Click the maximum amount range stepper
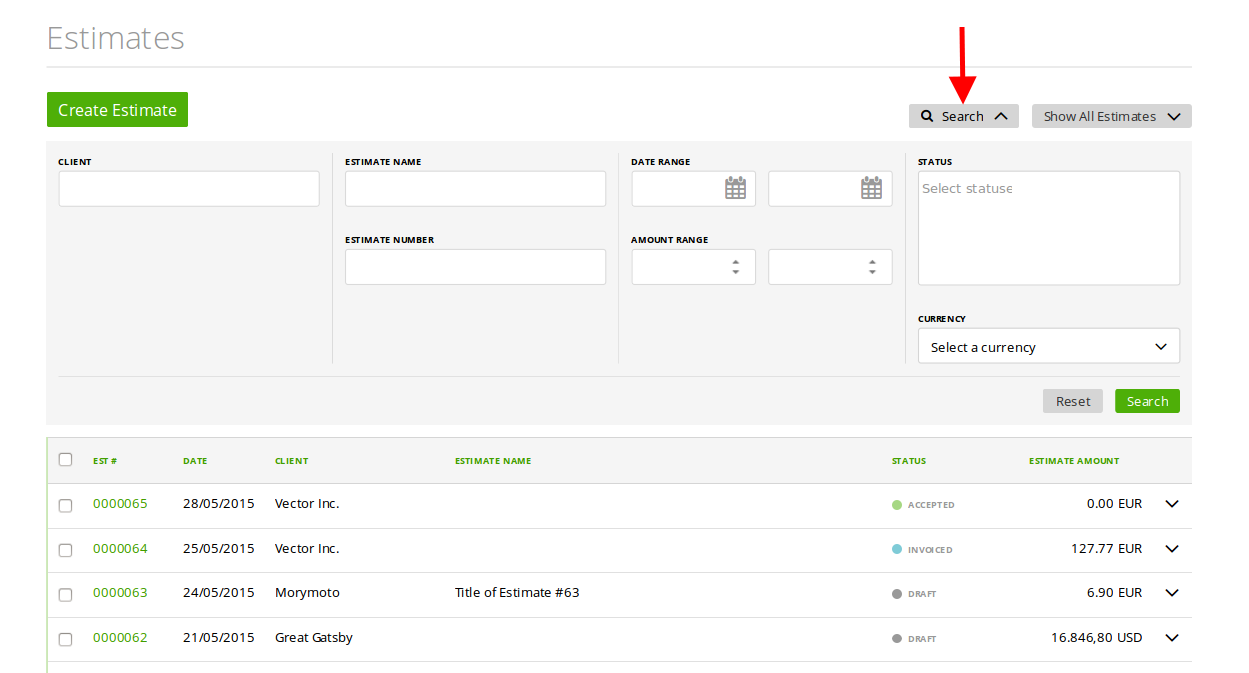 coord(872,267)
